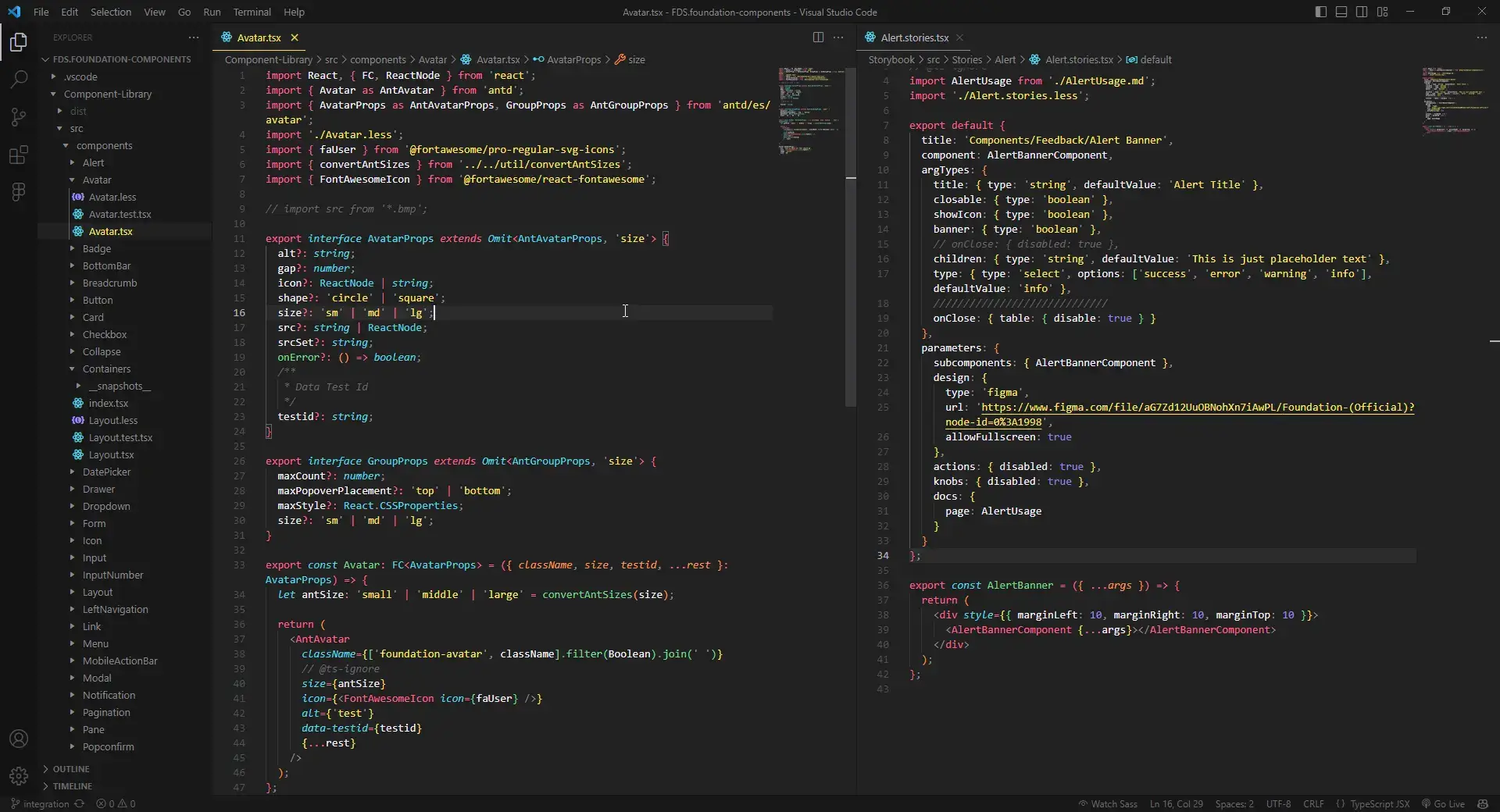Image resolution: width=1500 pixels, height=812 pixels.
Task: Select the Explorer icon in the activity bar
Action: [x=18, y=43]
